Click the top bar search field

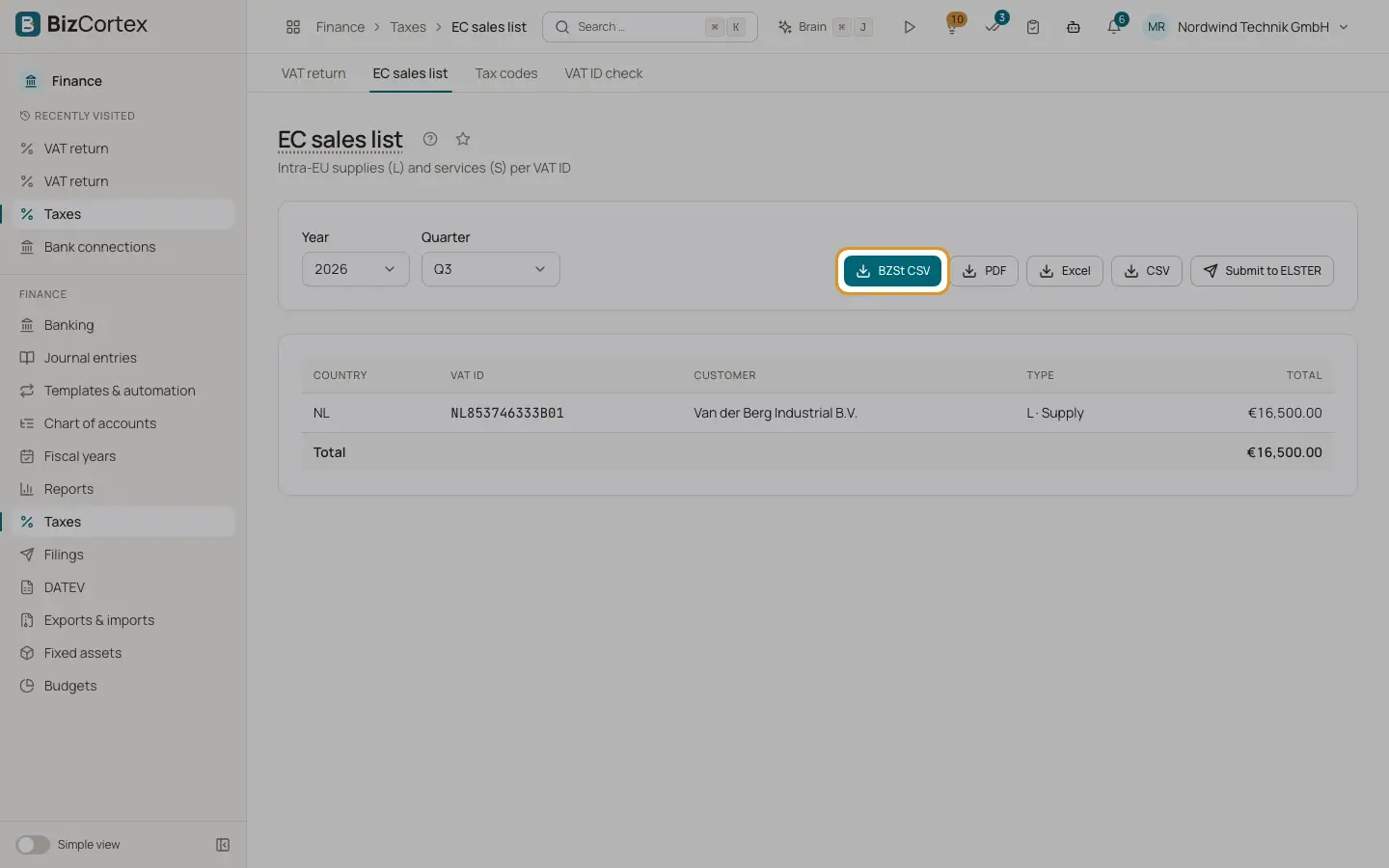click(x=650, y=27)
